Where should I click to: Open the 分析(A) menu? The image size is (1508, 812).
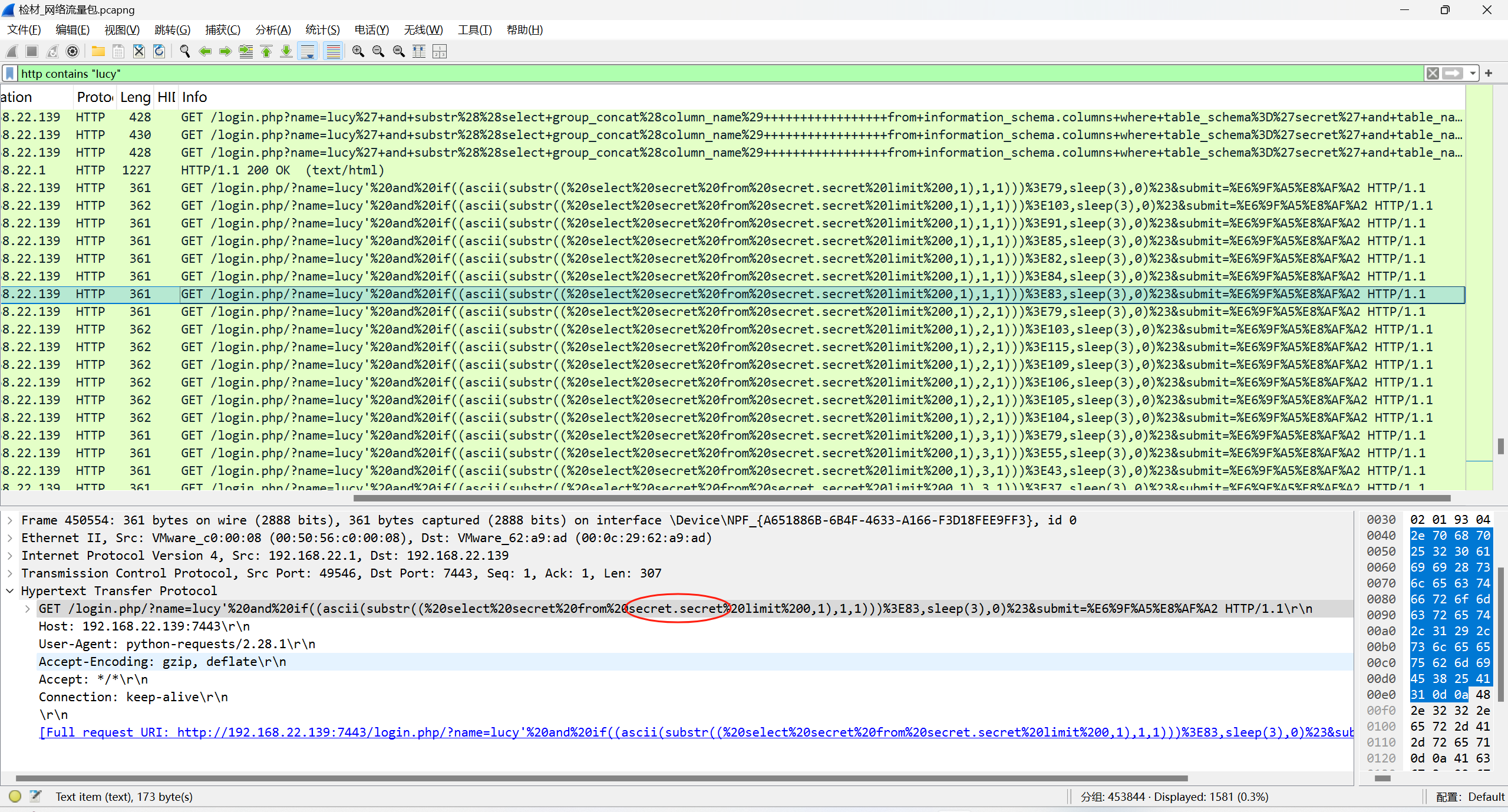pos(273,30)
